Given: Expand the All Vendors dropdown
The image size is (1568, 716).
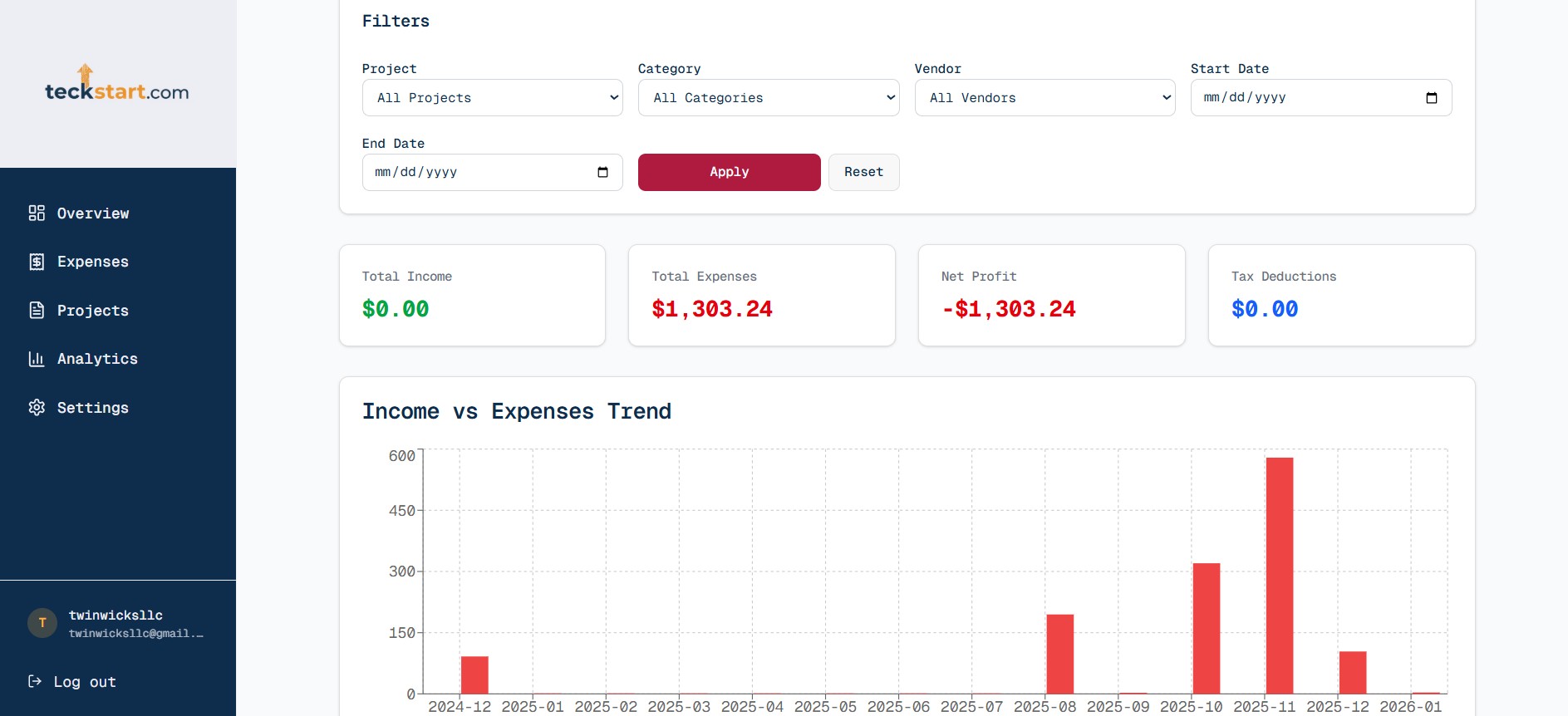Looking at the screenshot, I should (1045, 98).
